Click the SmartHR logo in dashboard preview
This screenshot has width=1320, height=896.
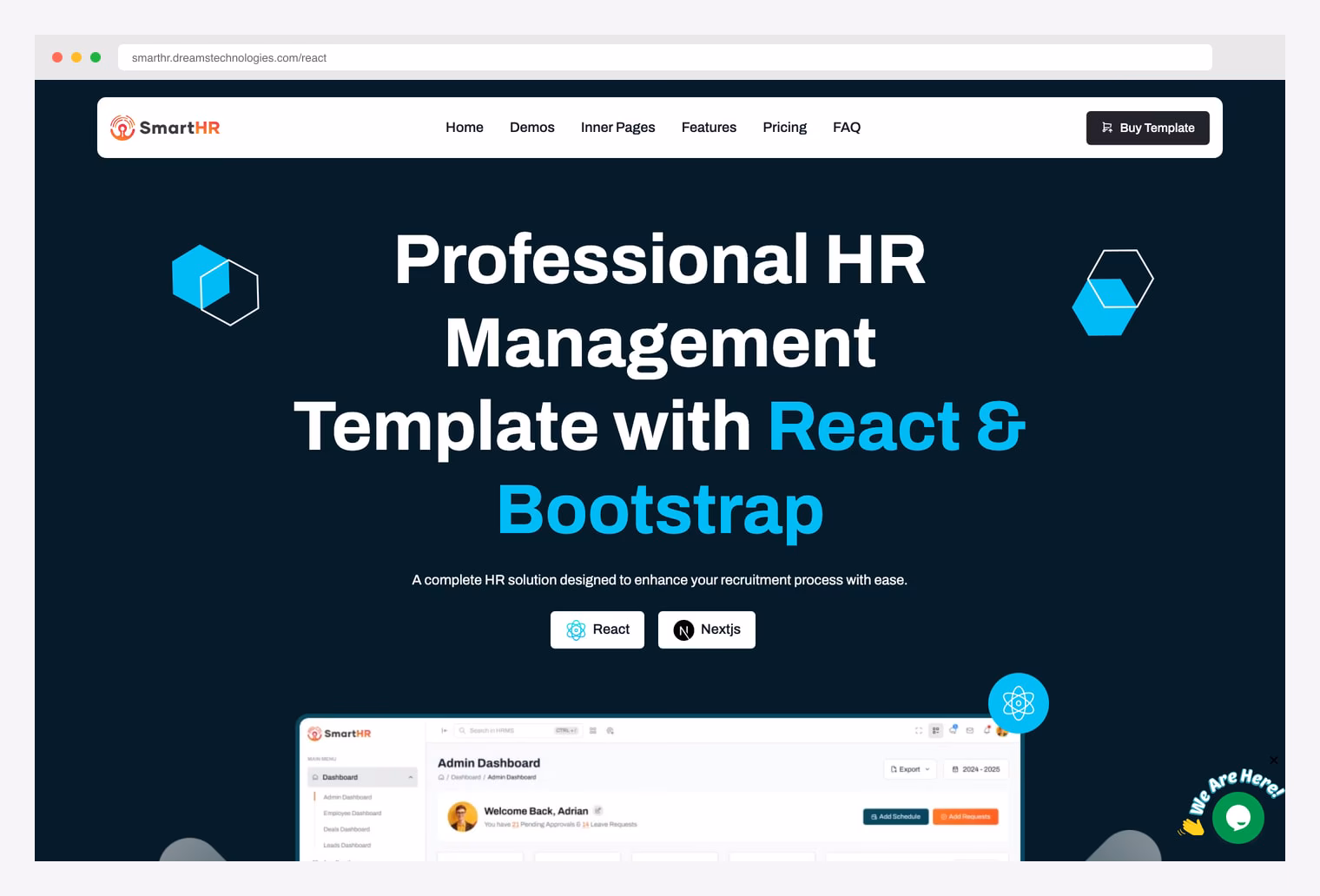click(x=340, y=734)
